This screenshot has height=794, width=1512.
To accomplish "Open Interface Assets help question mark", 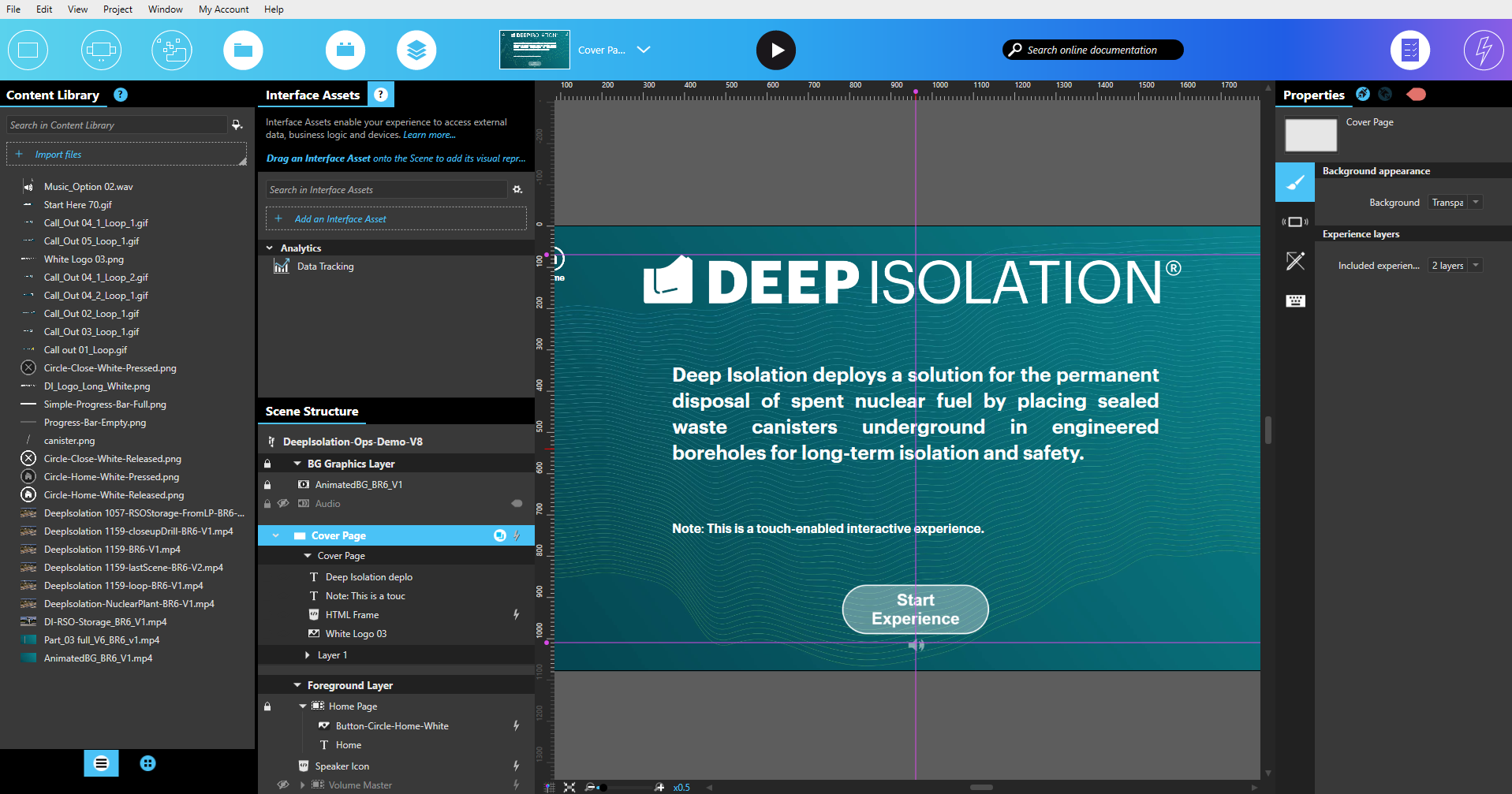I will coord(381,95).
